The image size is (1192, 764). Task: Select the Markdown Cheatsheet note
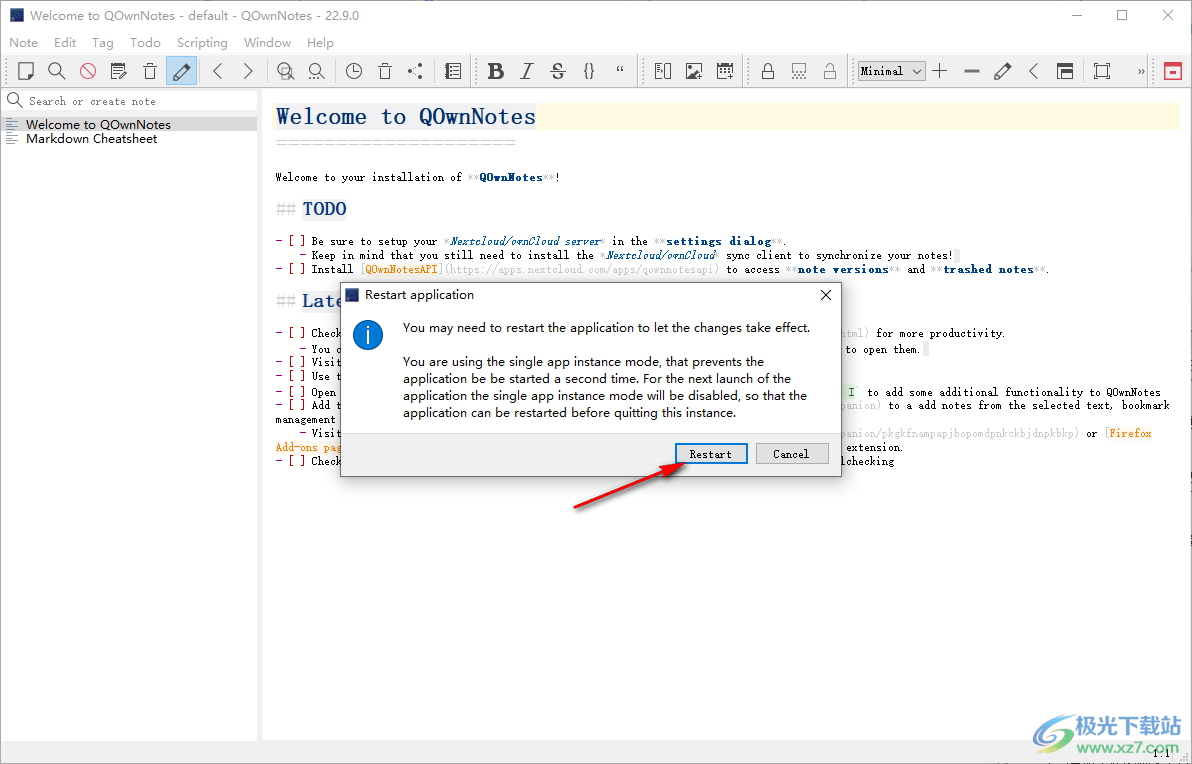click(x=91, y=139)
